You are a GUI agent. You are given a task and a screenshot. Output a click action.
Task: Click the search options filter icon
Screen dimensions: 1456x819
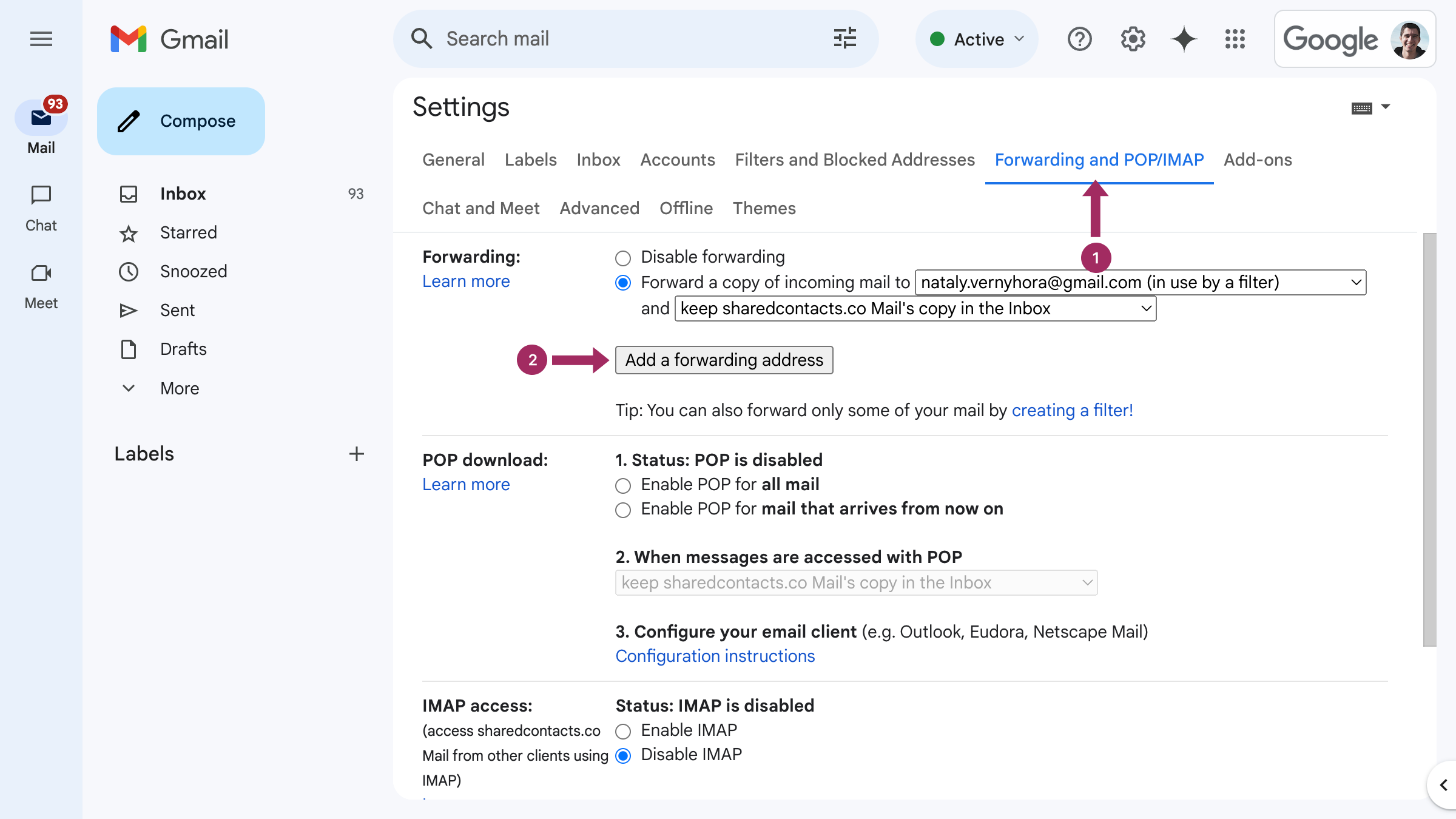coord(845,39)
